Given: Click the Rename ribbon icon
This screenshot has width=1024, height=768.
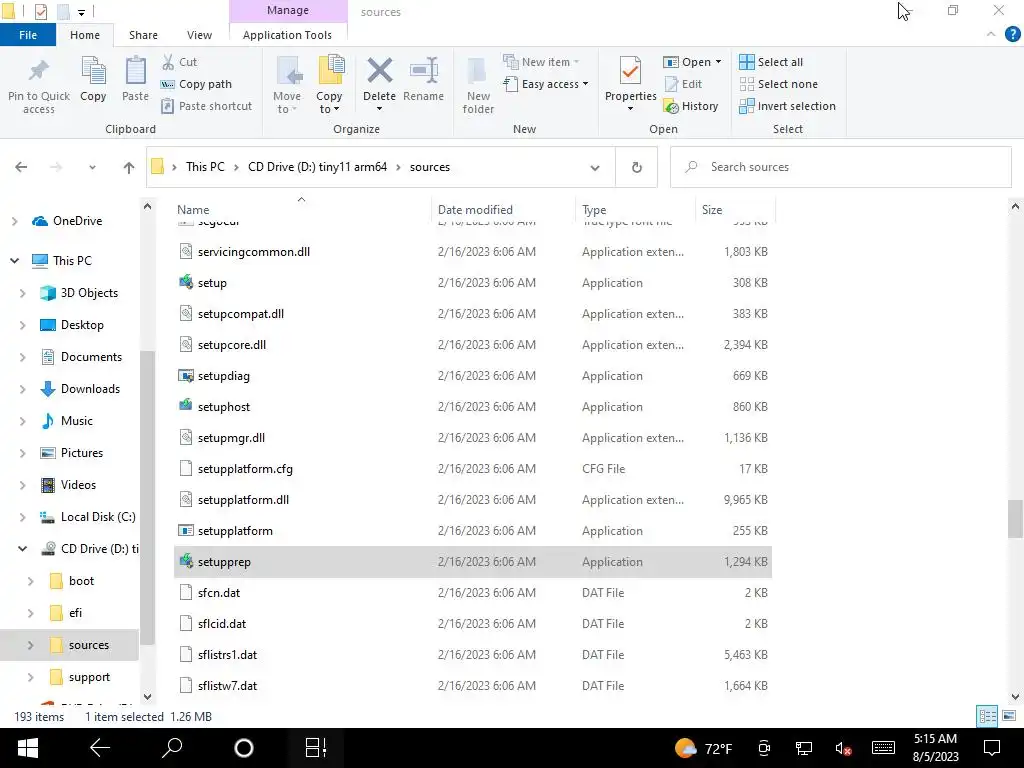Looking at the screenshot, I should [x=423, y=71].
